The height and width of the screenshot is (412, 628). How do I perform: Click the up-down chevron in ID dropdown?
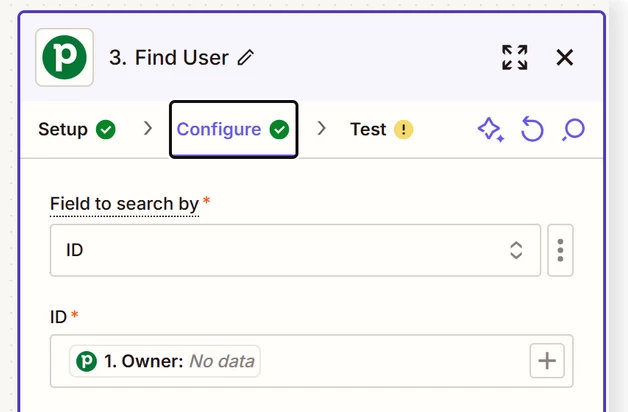point(516,250)
